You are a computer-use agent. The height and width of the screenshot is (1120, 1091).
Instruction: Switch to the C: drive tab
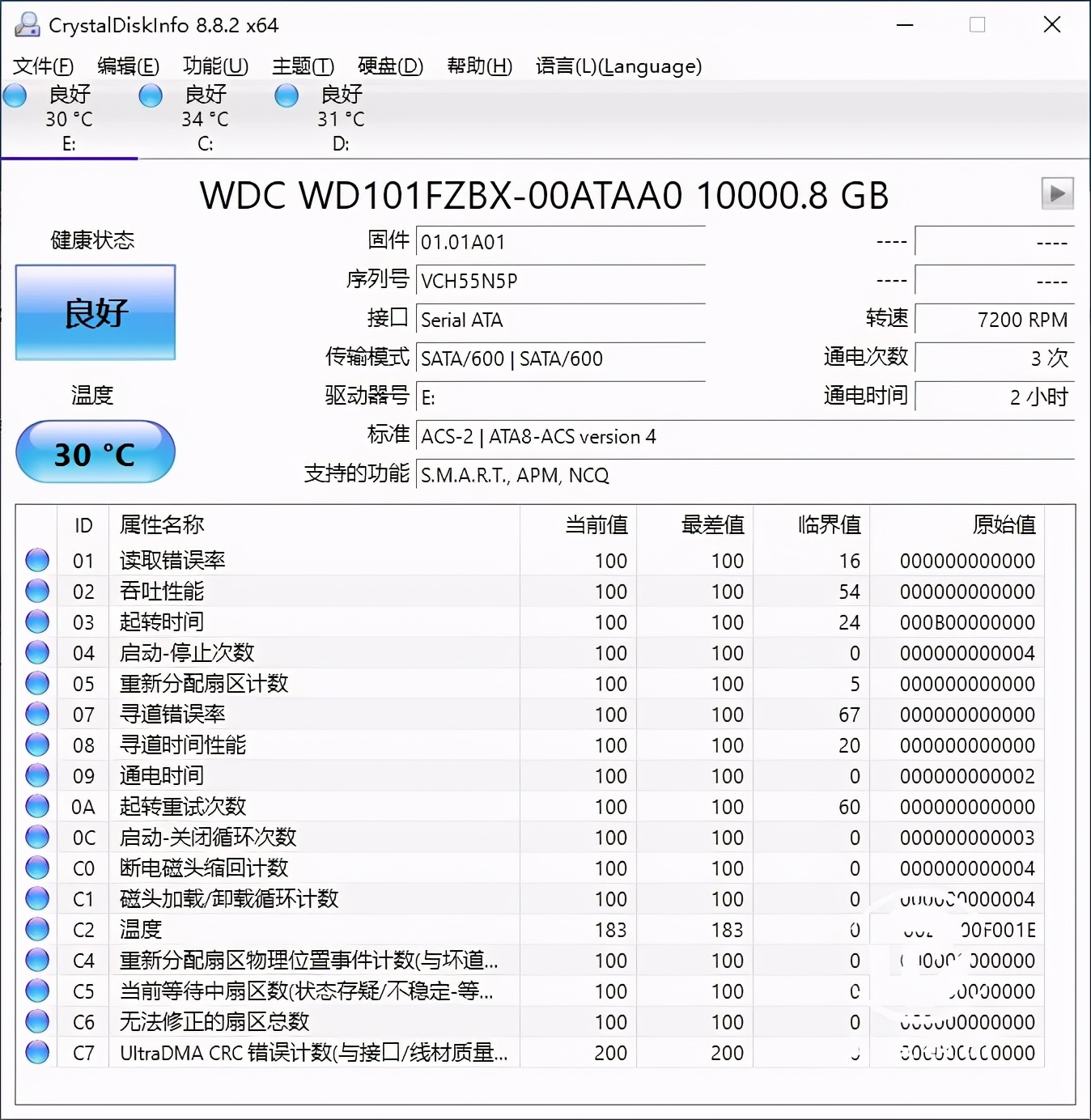(205, 144)
